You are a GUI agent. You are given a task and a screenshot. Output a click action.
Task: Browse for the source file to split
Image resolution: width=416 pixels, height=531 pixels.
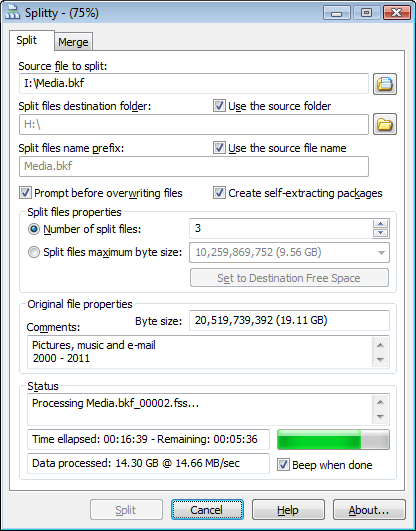pyautogui.click(x=385, y=84)
